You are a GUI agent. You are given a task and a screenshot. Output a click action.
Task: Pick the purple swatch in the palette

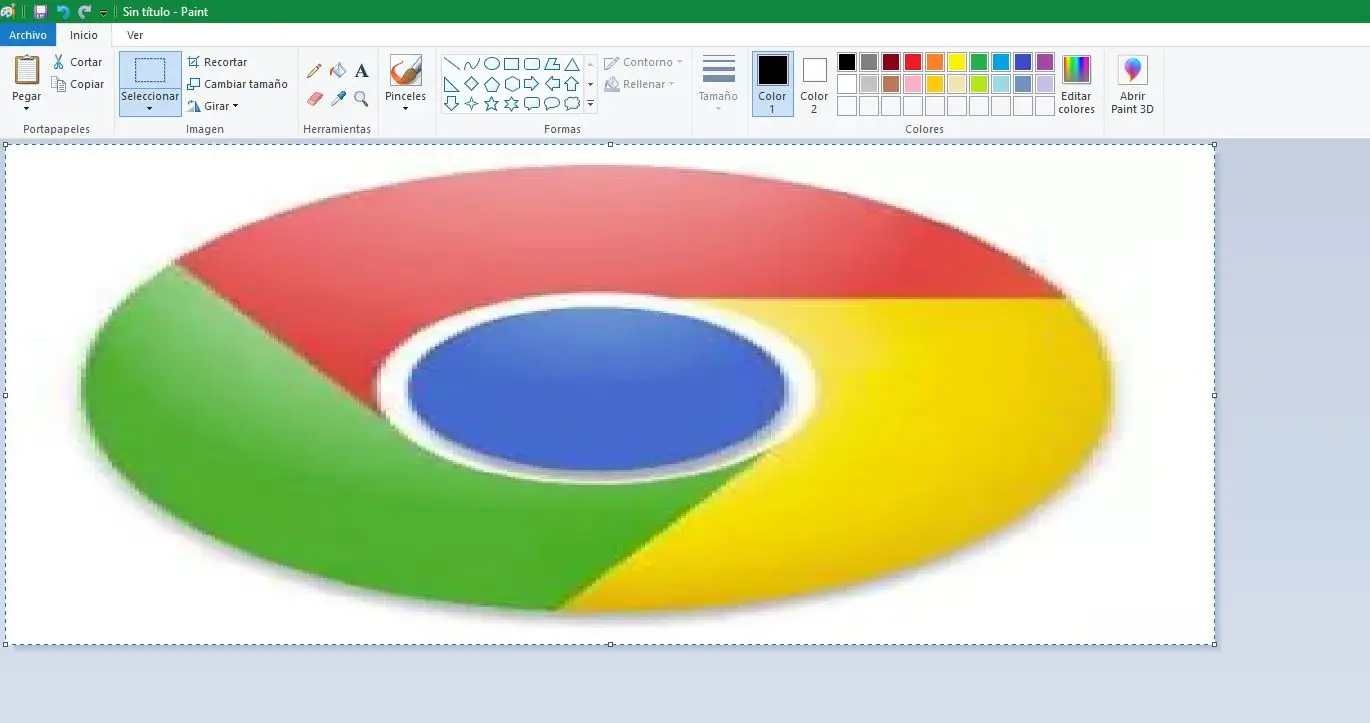(x=1045, y=62)
